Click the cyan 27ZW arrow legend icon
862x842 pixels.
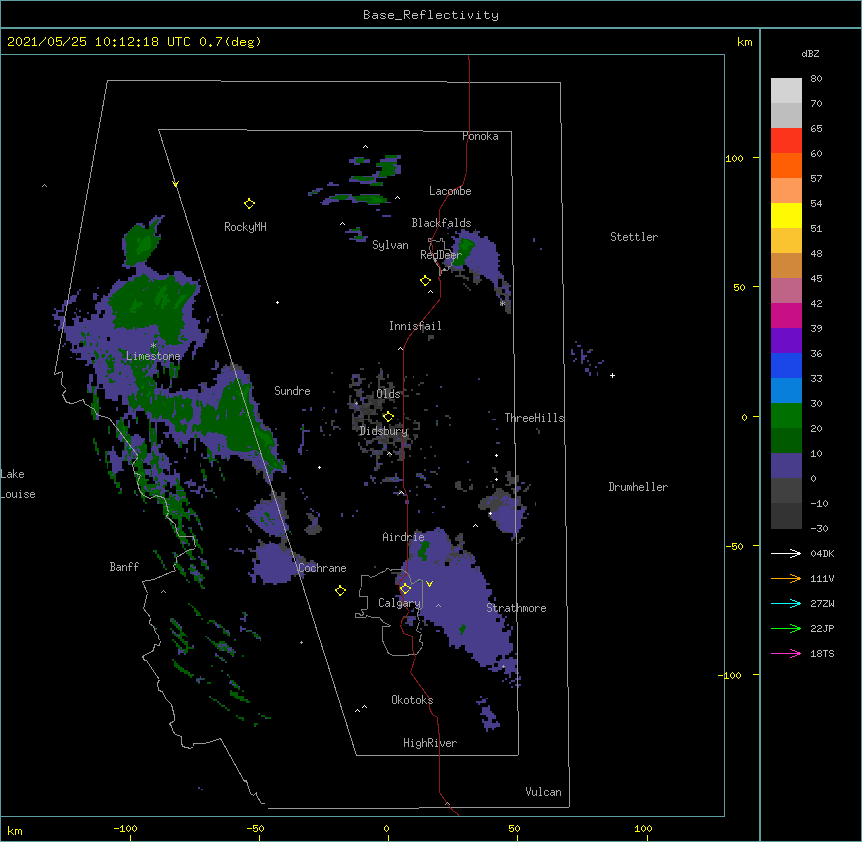786,603
